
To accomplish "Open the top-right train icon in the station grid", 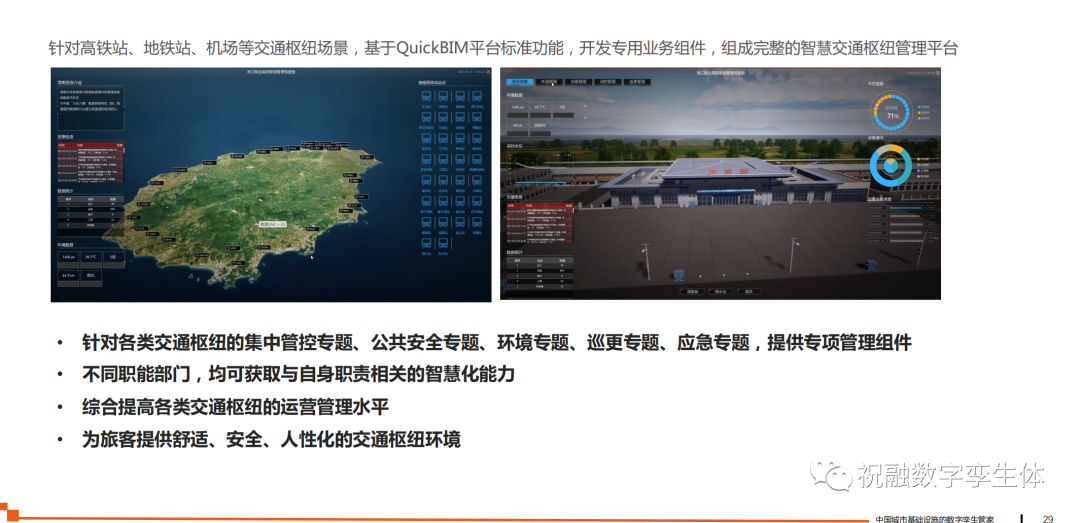I will [476, 97].
